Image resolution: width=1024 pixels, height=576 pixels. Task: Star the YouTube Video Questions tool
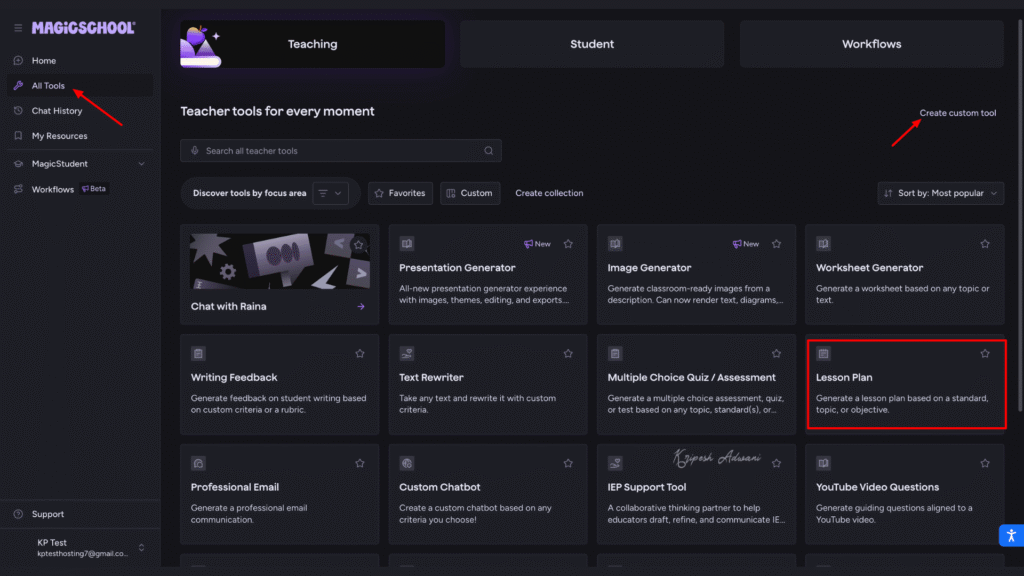tap(985, 463)
